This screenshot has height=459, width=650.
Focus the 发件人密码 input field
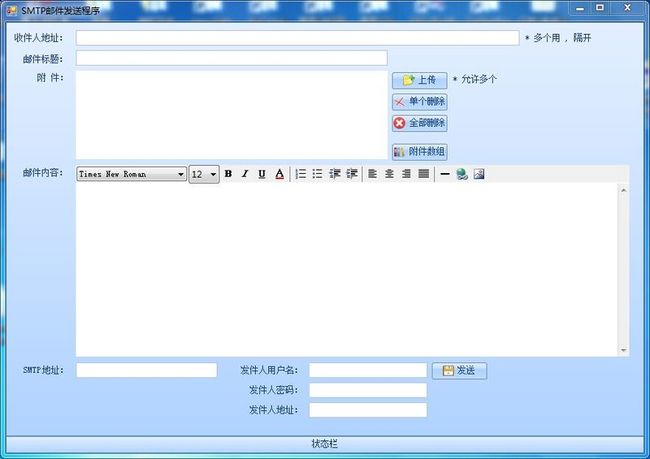(368, 390)
